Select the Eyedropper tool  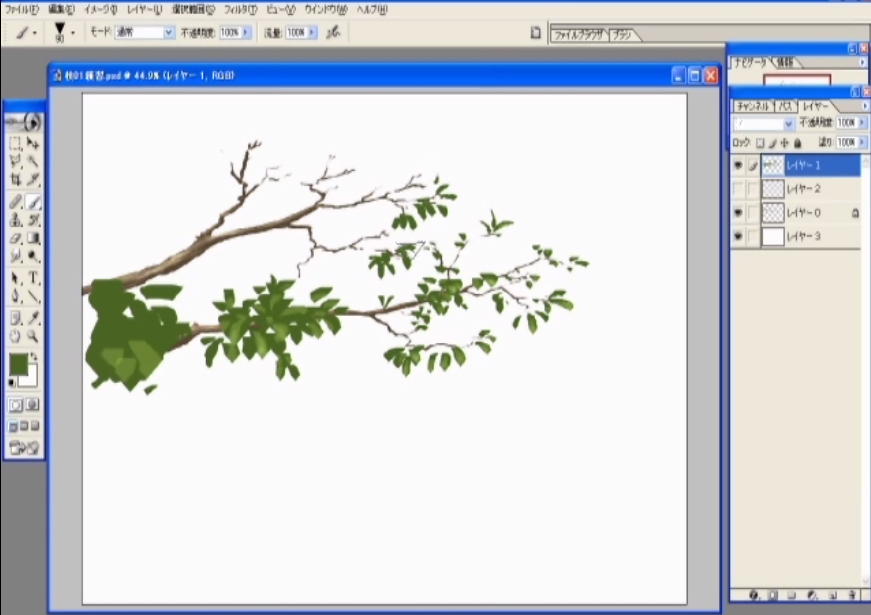coord(33,318)
